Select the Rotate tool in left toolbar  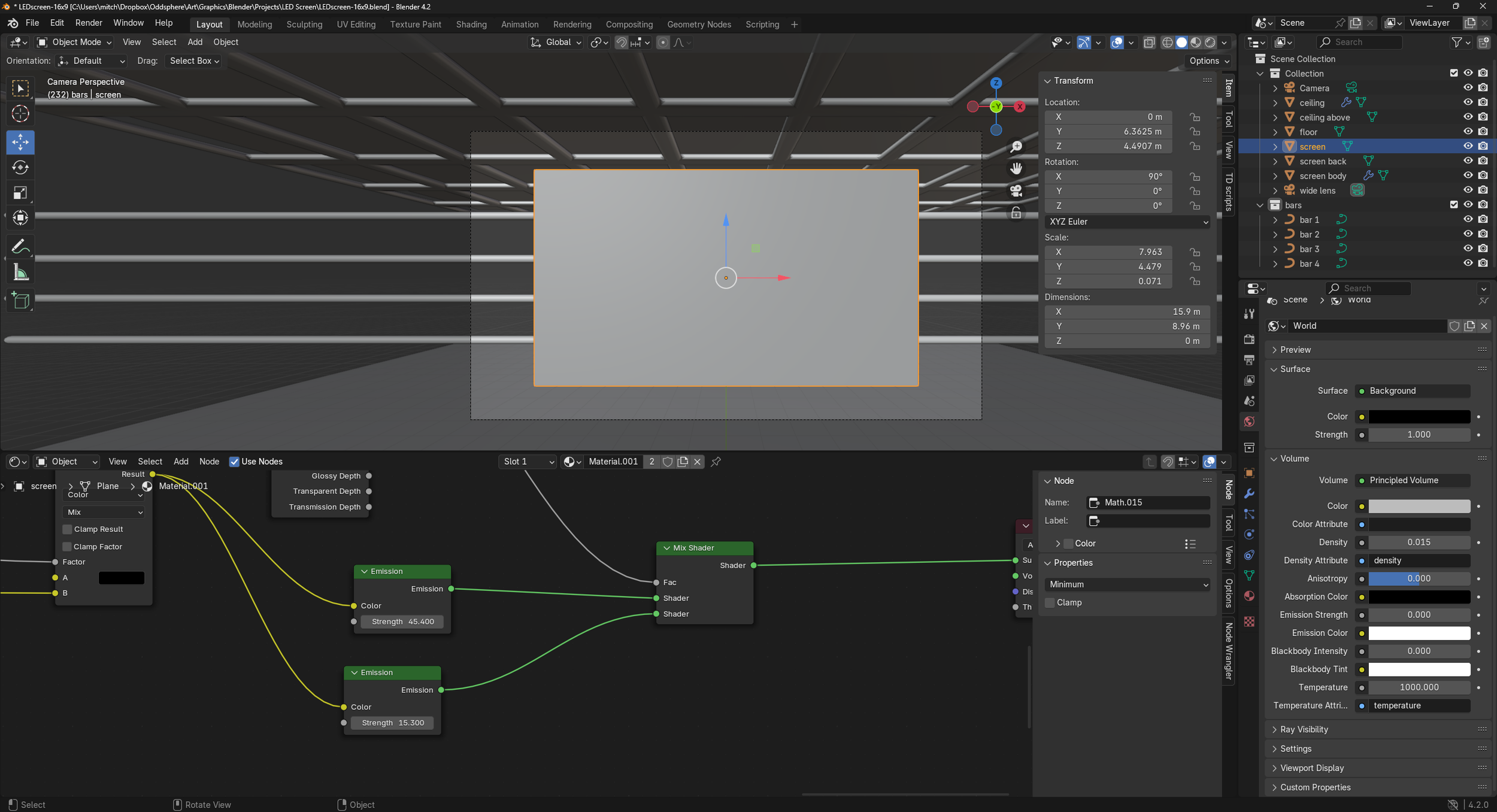(20, 168)
